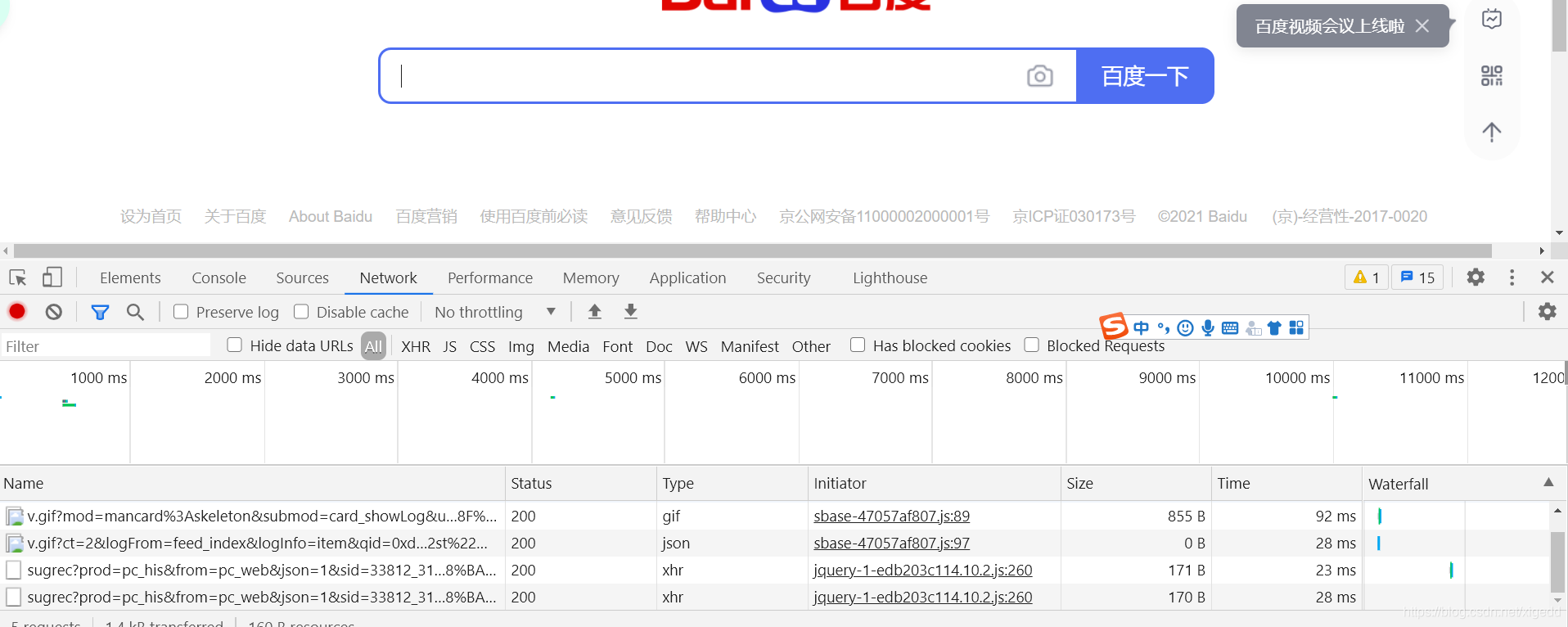
Task: Check the Hide data URLs checkbox
Action: (x=235, y=345)
